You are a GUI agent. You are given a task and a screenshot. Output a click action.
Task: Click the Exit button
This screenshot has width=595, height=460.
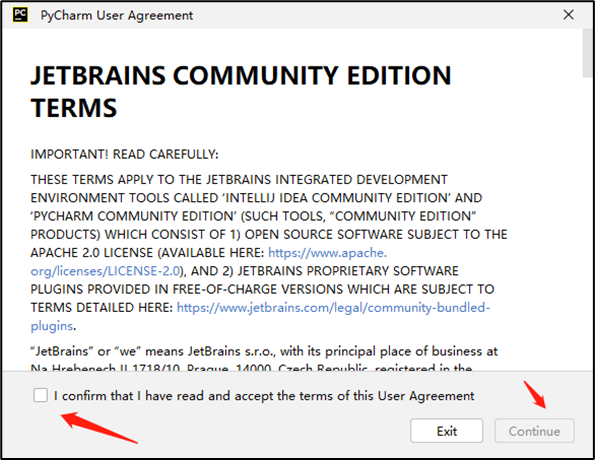click(446, 431)
